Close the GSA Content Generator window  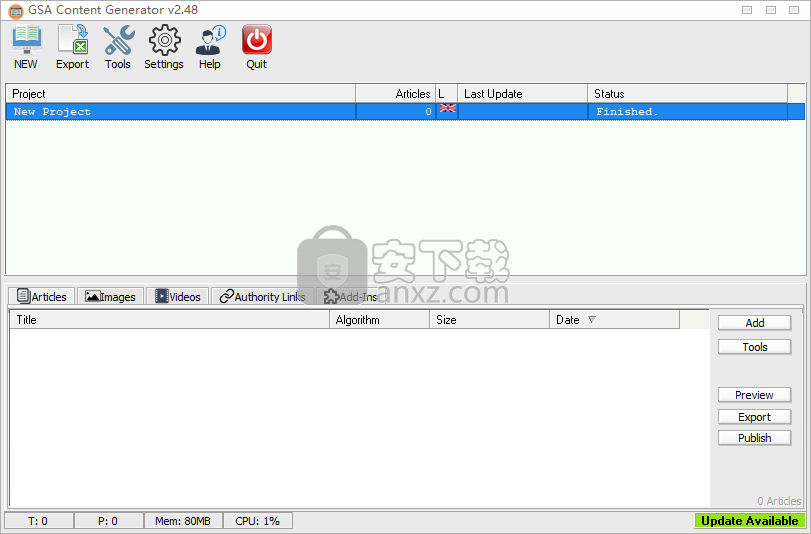pos(794,10)
